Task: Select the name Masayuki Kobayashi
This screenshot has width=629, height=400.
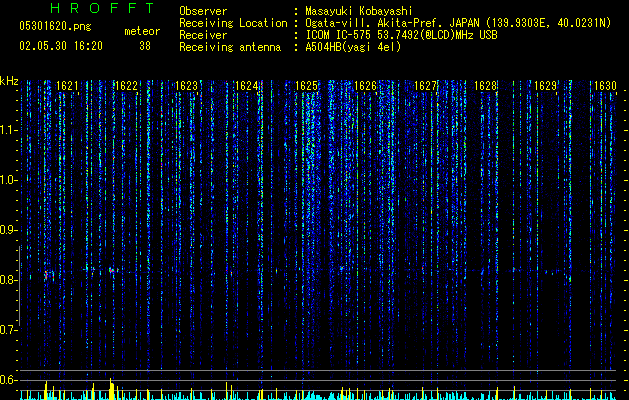Action: [x=359, y=11]
